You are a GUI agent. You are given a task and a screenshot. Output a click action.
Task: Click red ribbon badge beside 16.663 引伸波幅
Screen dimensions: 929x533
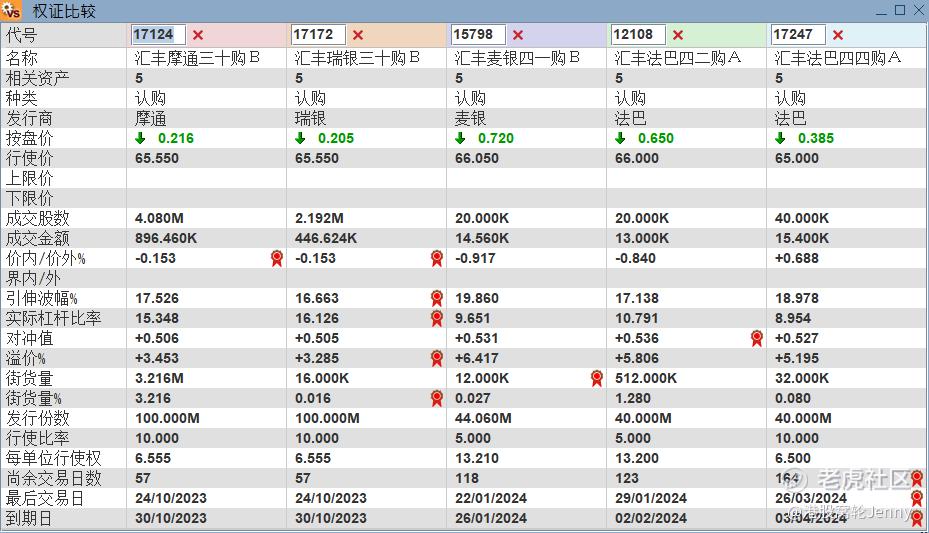tap(437, 298)
